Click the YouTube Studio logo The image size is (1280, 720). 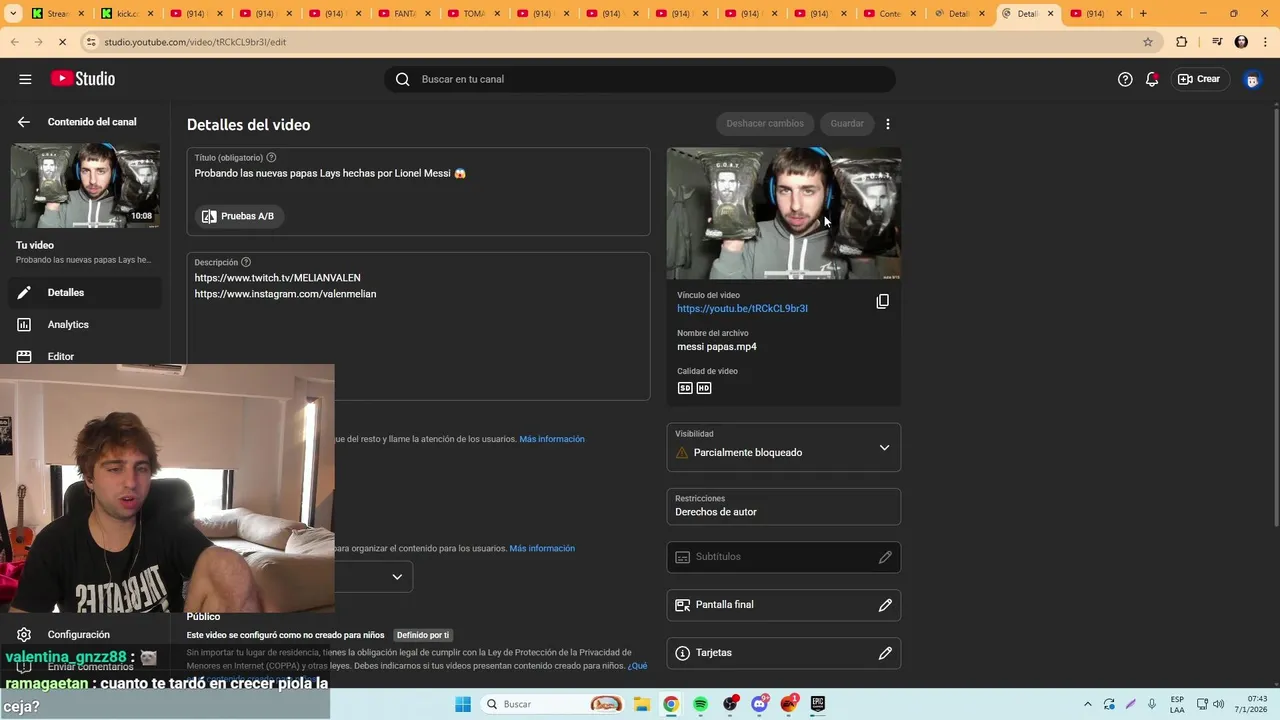(83, 79)
